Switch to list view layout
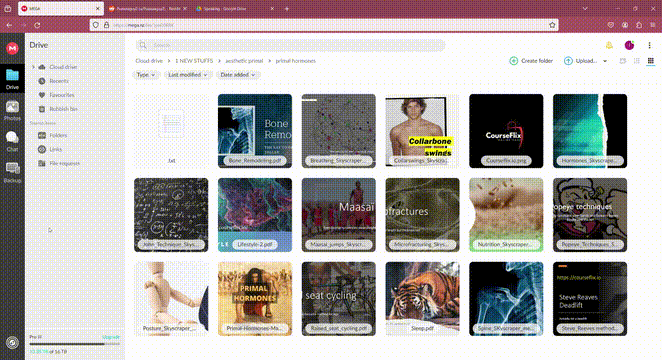 point(637,61)
